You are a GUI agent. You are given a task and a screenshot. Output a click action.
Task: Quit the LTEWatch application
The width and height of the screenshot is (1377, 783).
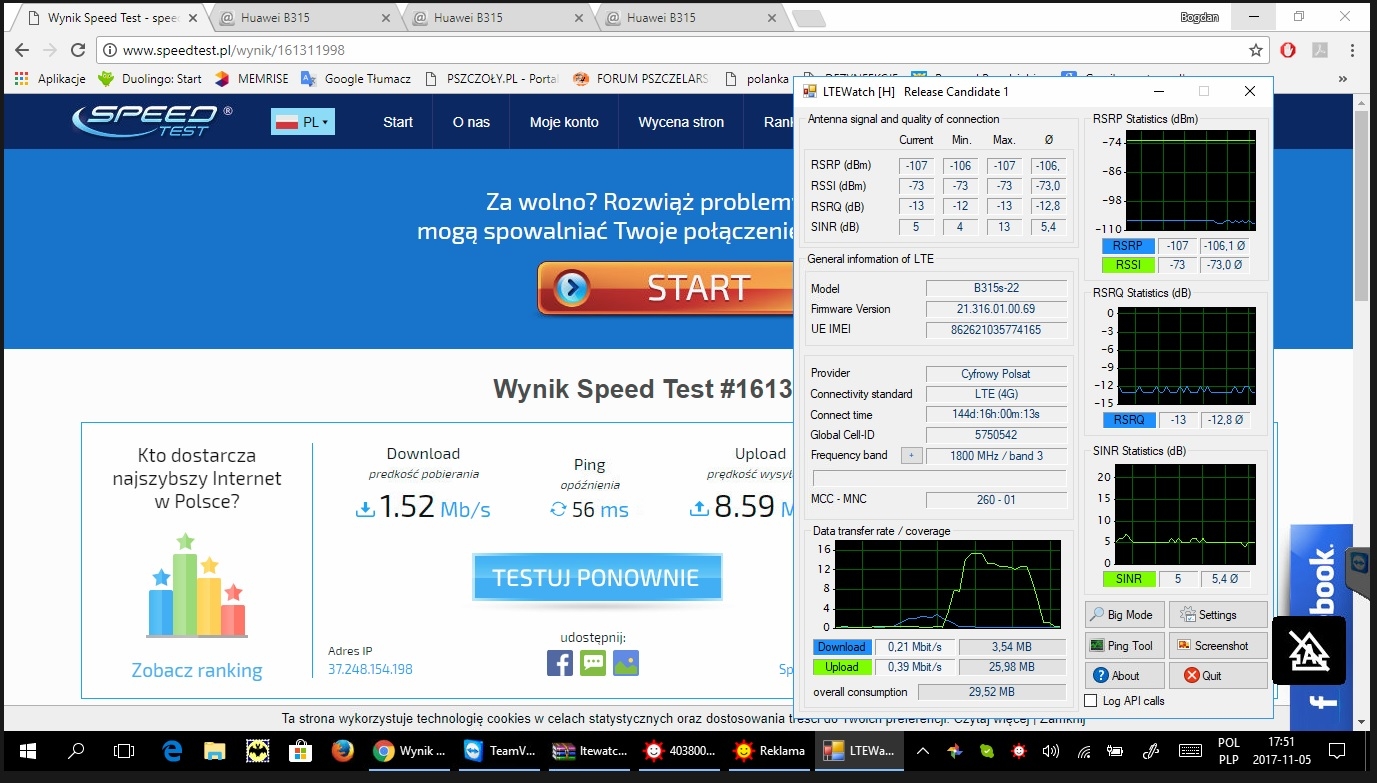tap(1218, 675)
